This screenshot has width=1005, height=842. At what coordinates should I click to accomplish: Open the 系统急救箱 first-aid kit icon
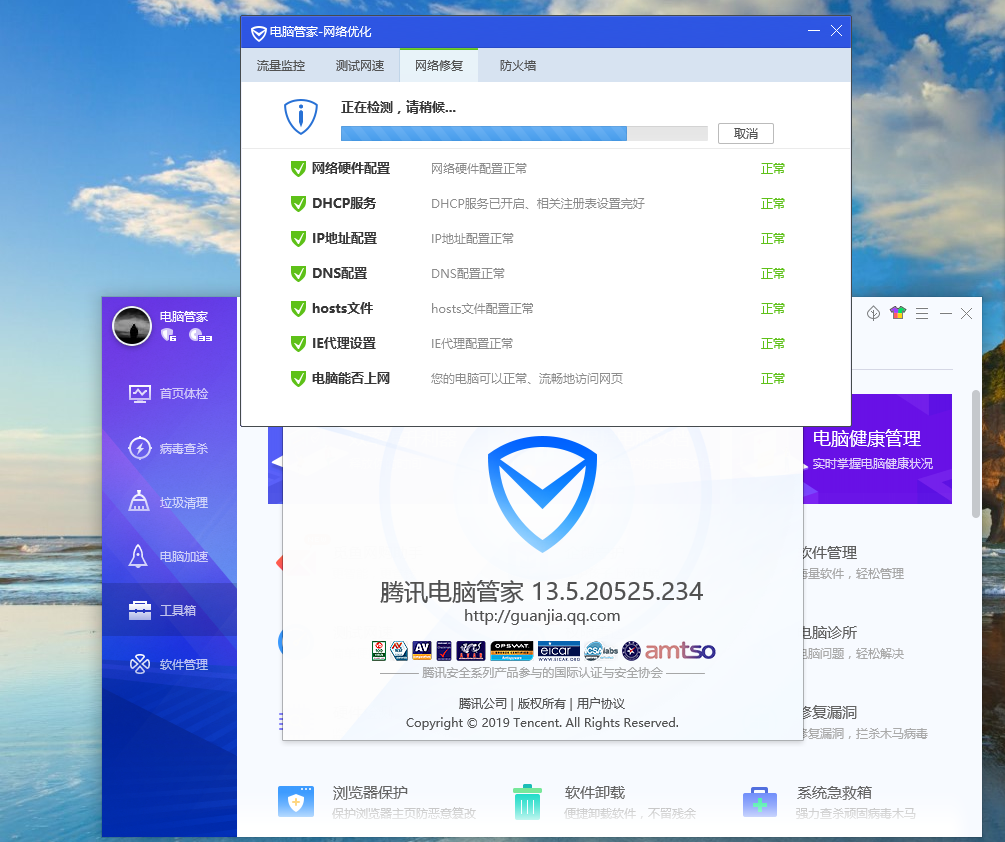[x=760, y=802]
